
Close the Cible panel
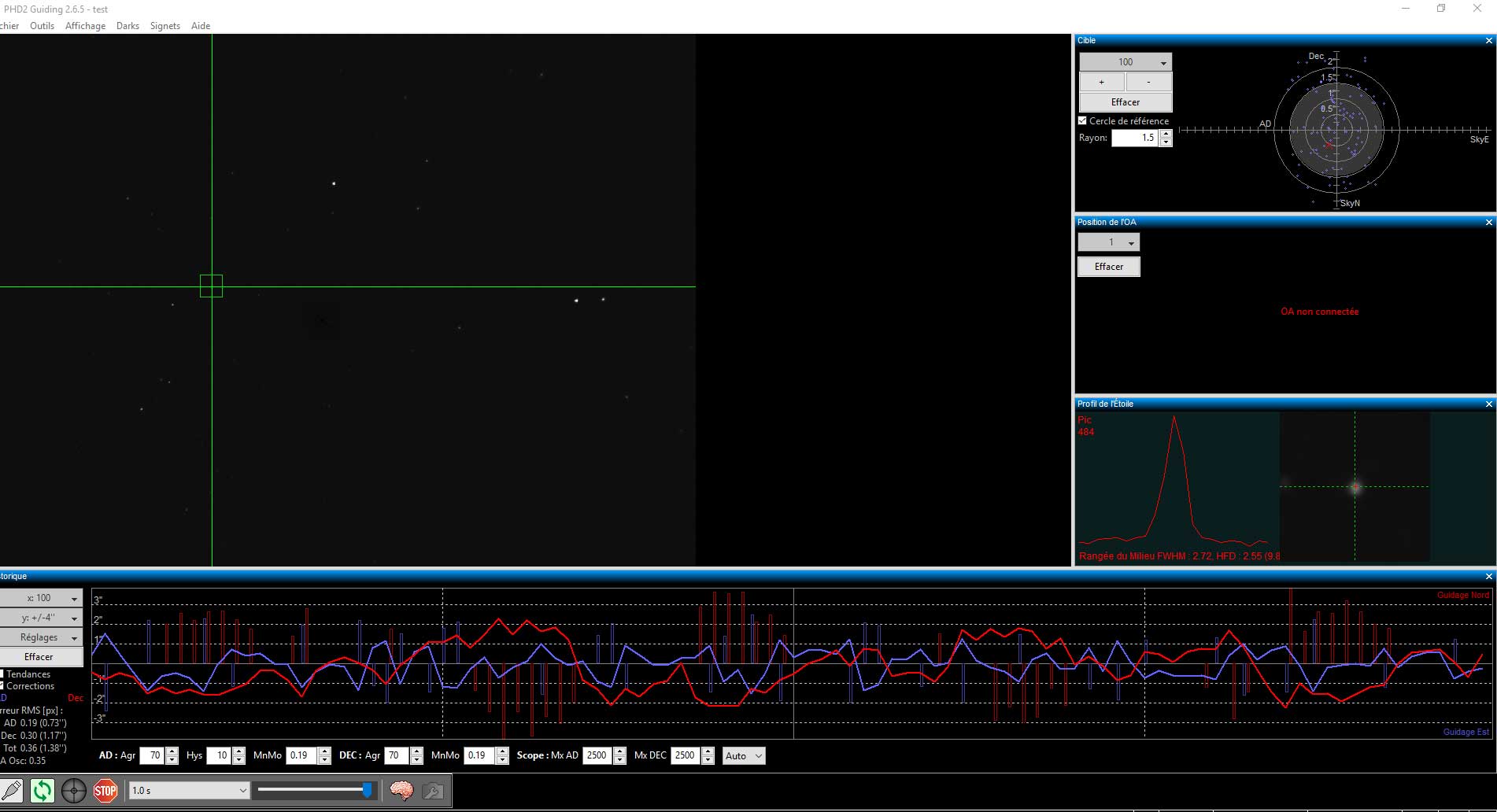1488,41
